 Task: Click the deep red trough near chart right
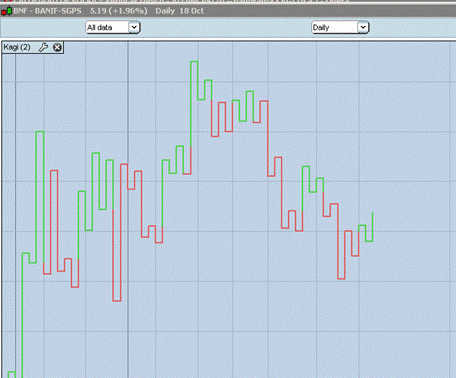click(341, 278)
